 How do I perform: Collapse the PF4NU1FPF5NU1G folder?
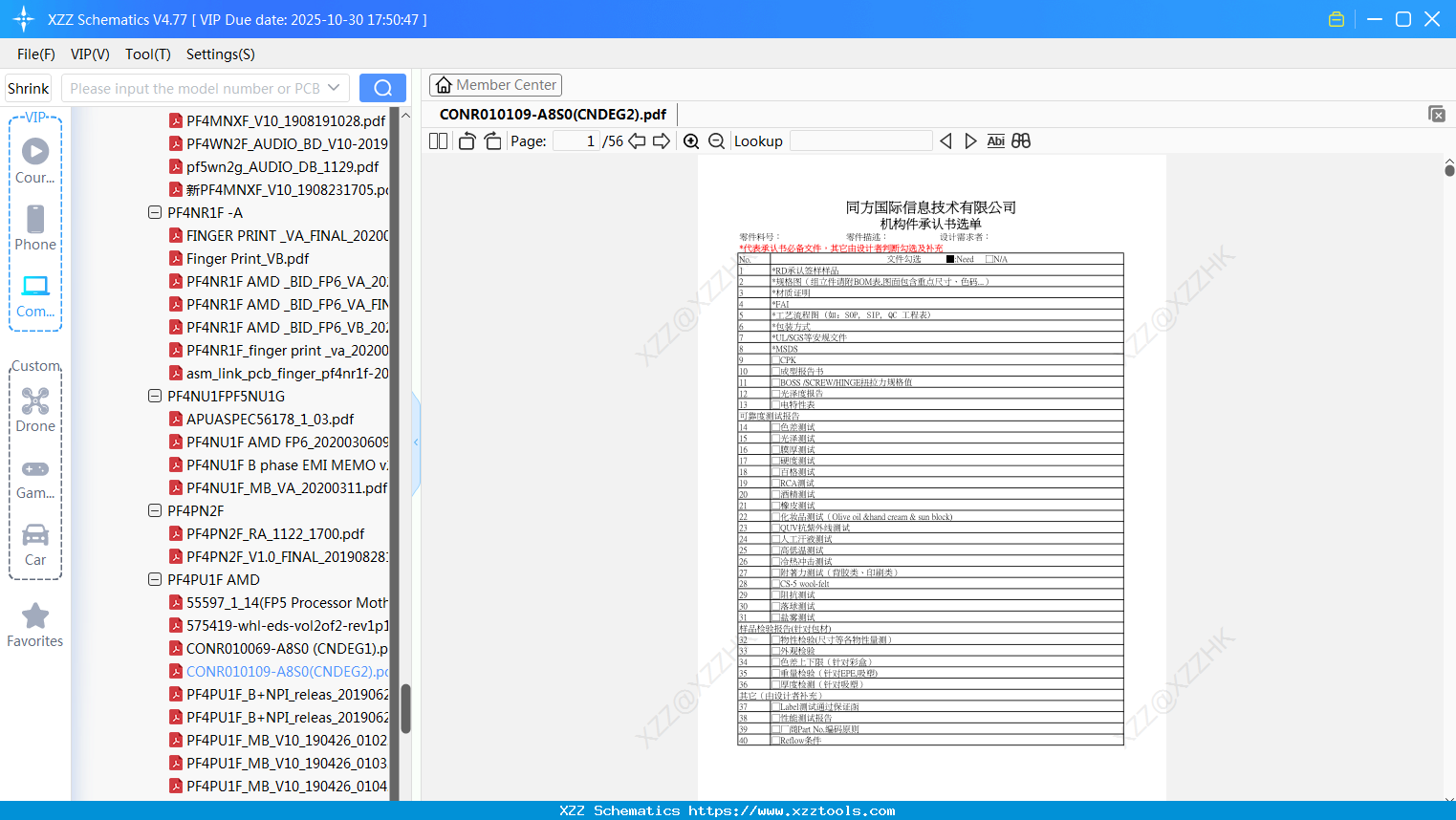coord(155,396)
